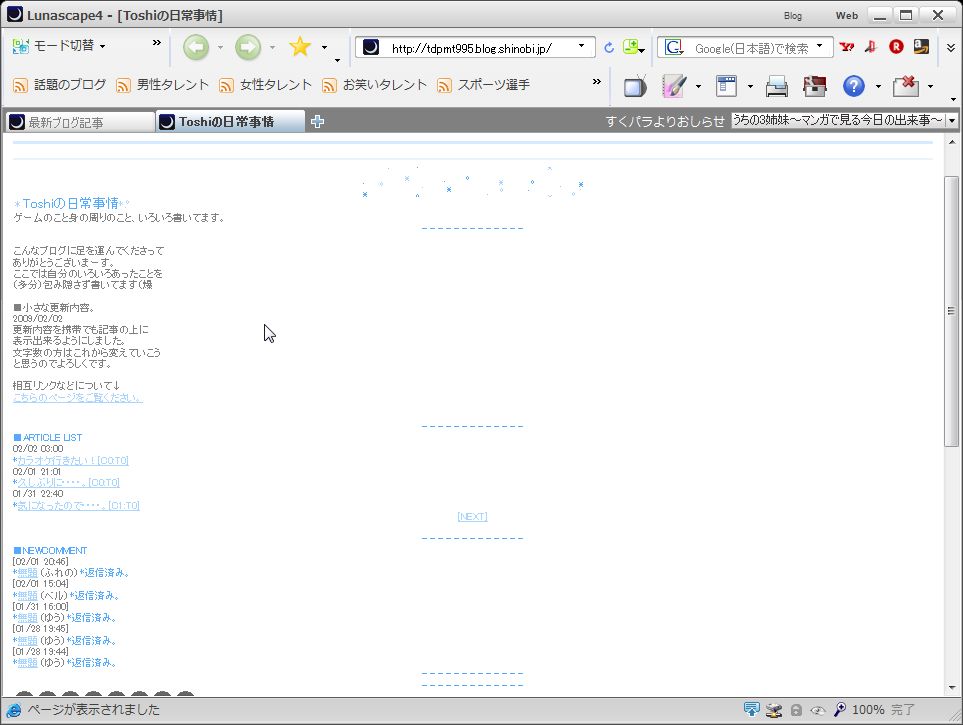The height and width of the screenshot is (725, 963).
Task: Click the green Back navigation arrow
Action: click(196, 48)
